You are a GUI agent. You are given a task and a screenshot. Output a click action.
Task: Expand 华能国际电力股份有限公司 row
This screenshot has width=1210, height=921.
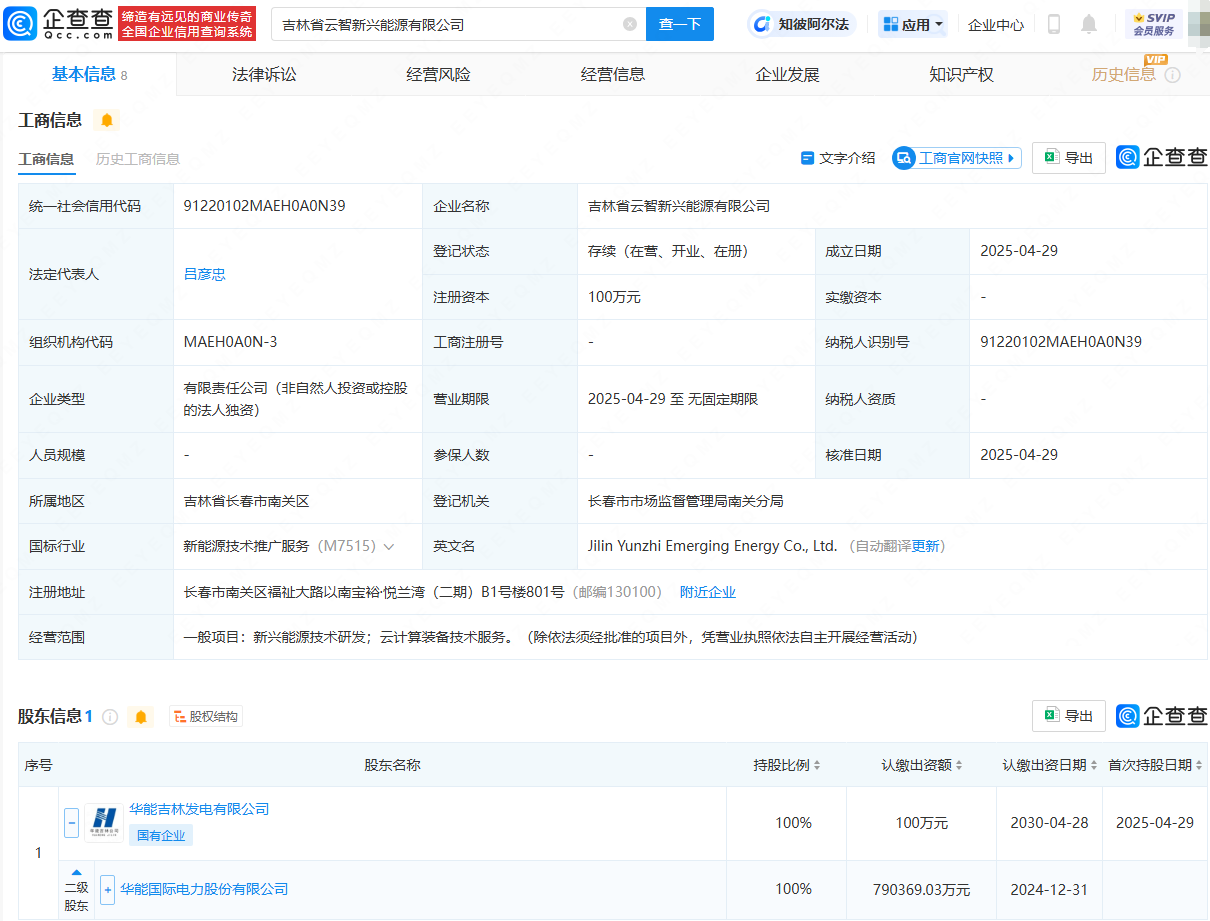click(x=108, y=889)
